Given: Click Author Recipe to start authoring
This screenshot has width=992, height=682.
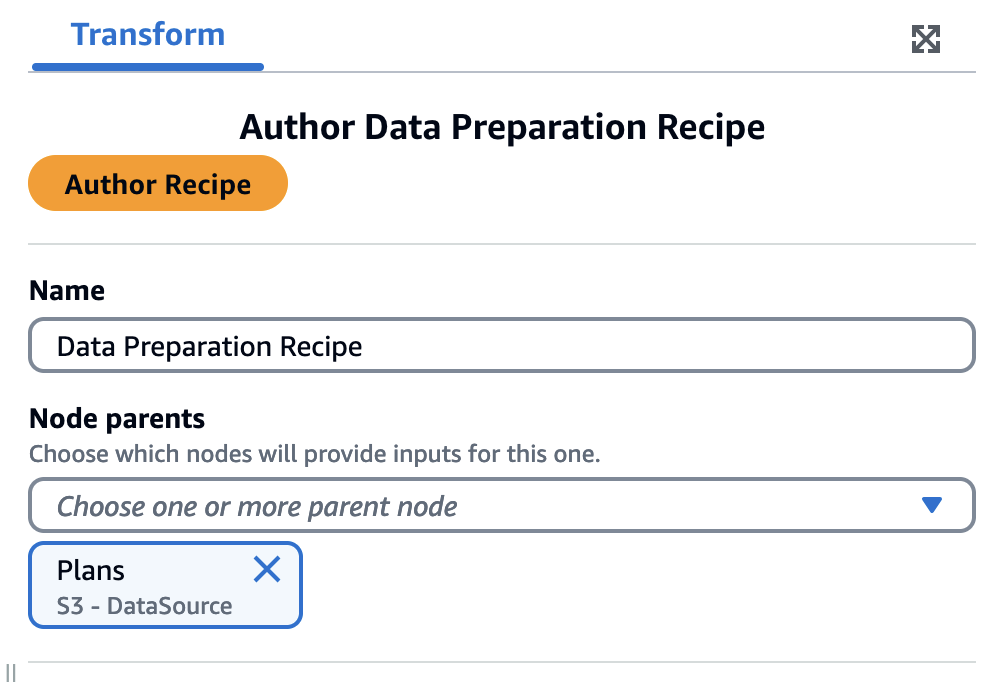Looking at the screenshot, I should pos(157,183).
